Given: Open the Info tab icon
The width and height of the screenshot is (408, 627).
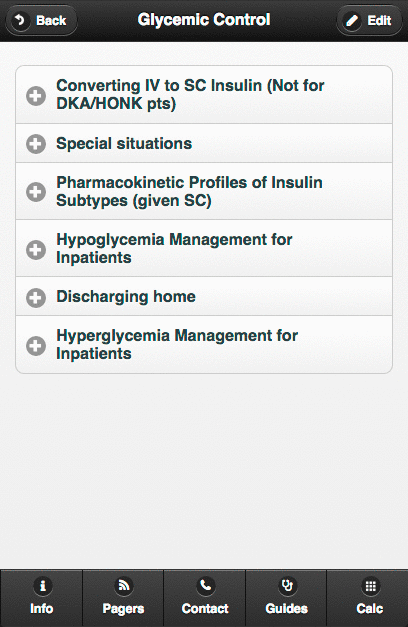Looking at the screenshot, I should click(x=42, y=586).
